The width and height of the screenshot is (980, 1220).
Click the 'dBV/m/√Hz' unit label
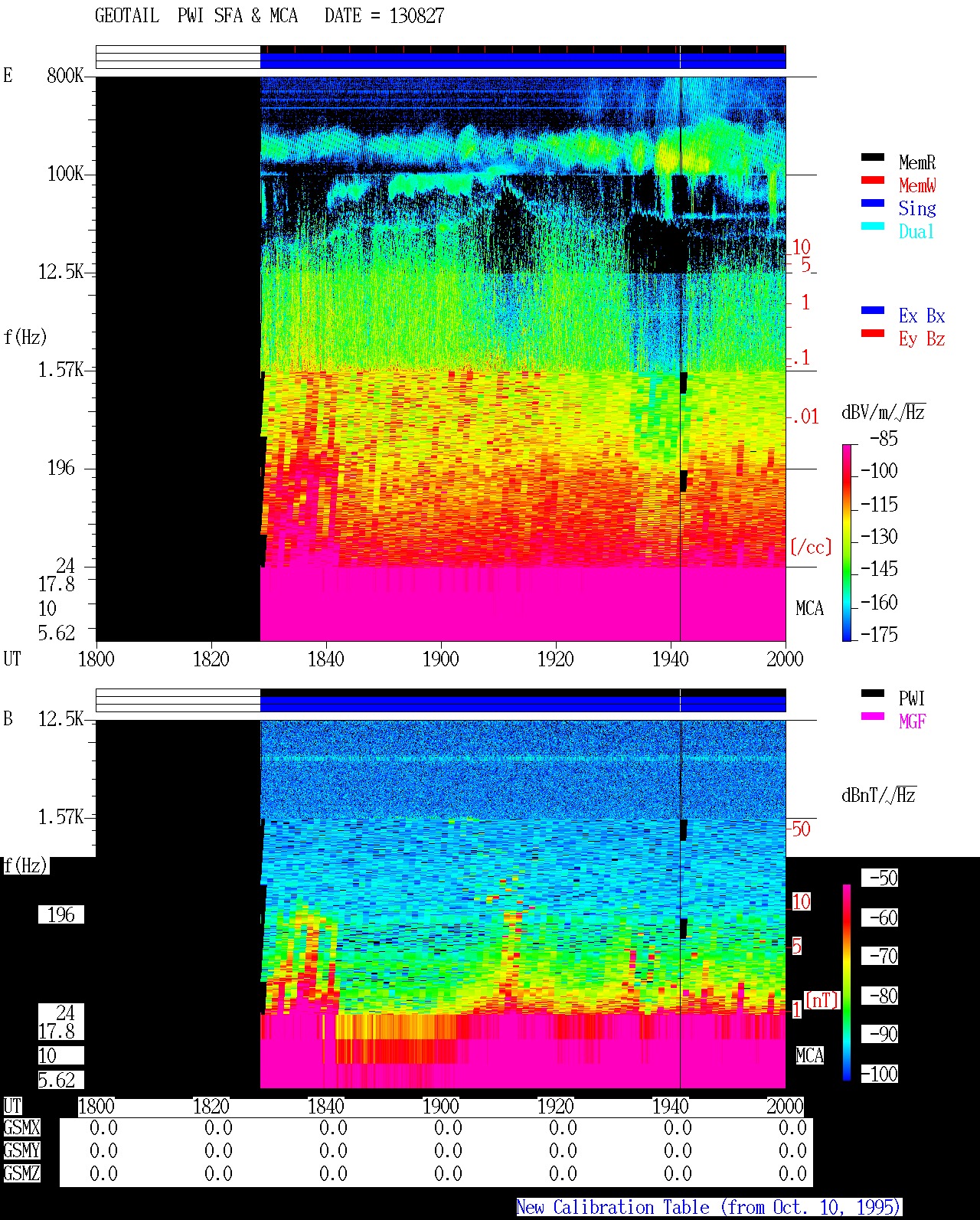coord(884,412)
